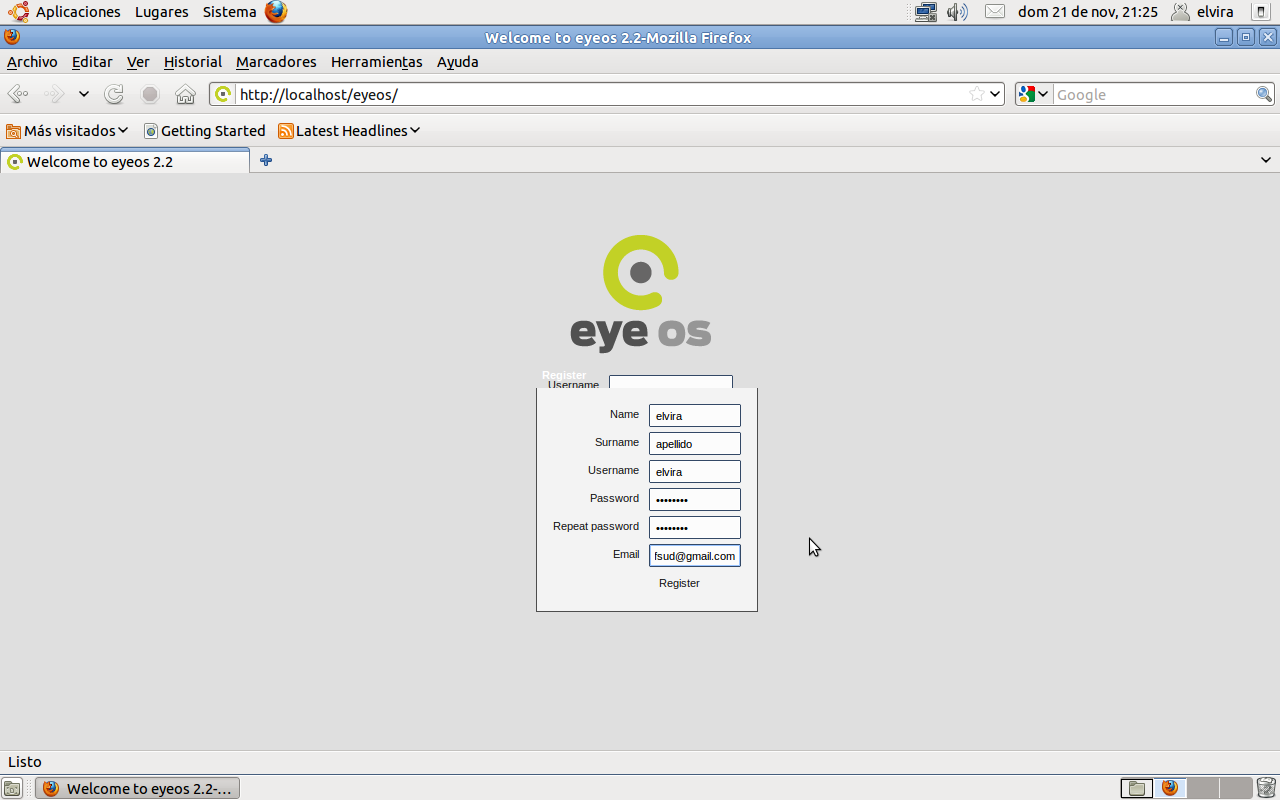The width and height of the screenshot is (1280, 800).
Task: Click the Firefox launcher in top panel
Action: tap(276, 12)
